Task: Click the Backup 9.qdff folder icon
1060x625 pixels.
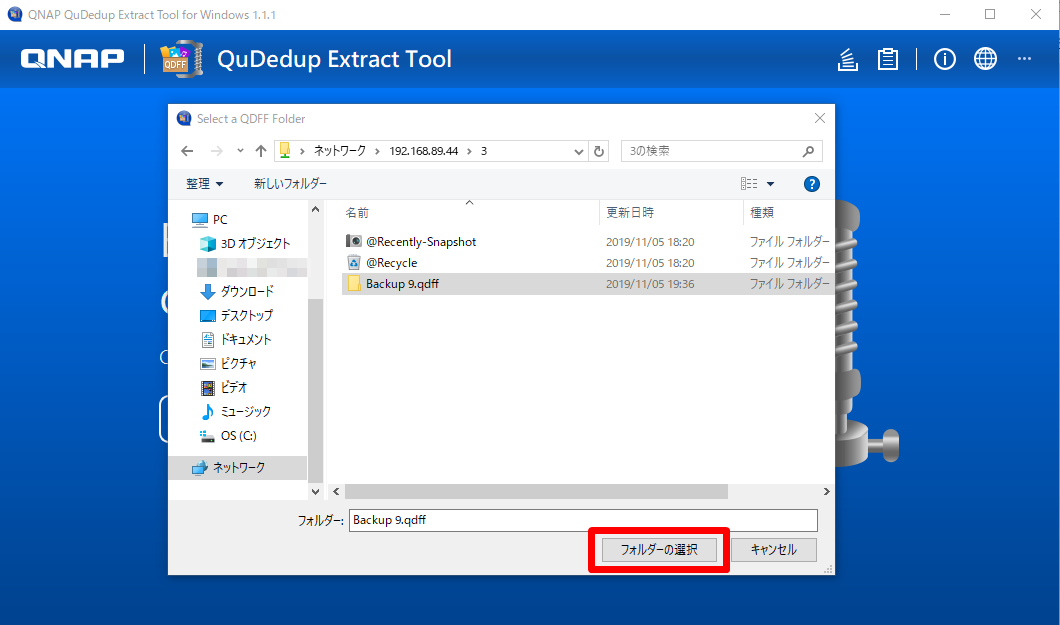Action: point(354,284)
